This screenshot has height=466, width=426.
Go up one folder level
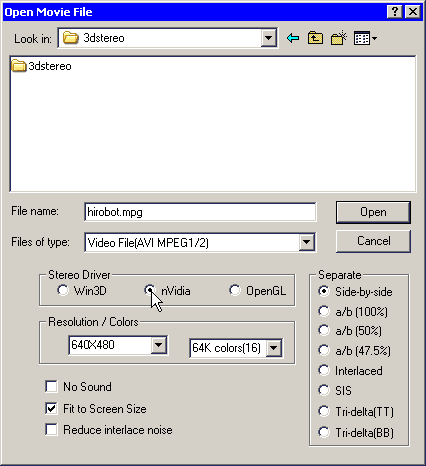point(315,38)
